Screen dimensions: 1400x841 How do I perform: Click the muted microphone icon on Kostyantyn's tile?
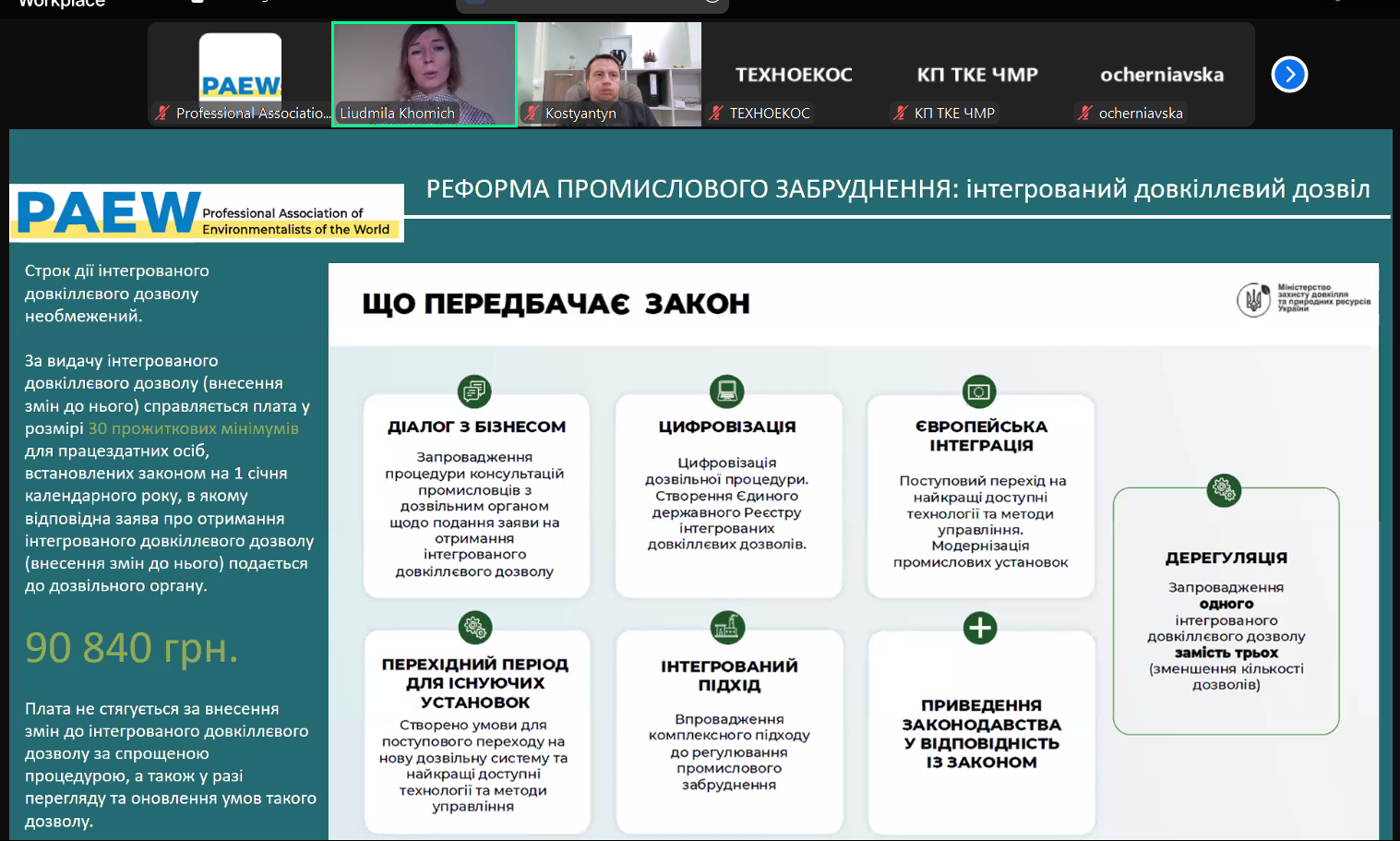tap(532, 114)
